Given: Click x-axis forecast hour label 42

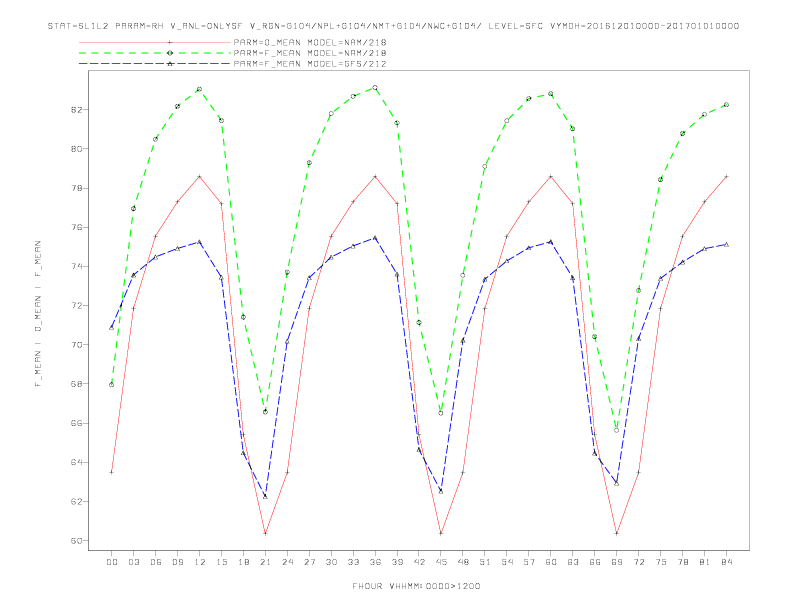Looking at the screenshot, I should (419, 562).
